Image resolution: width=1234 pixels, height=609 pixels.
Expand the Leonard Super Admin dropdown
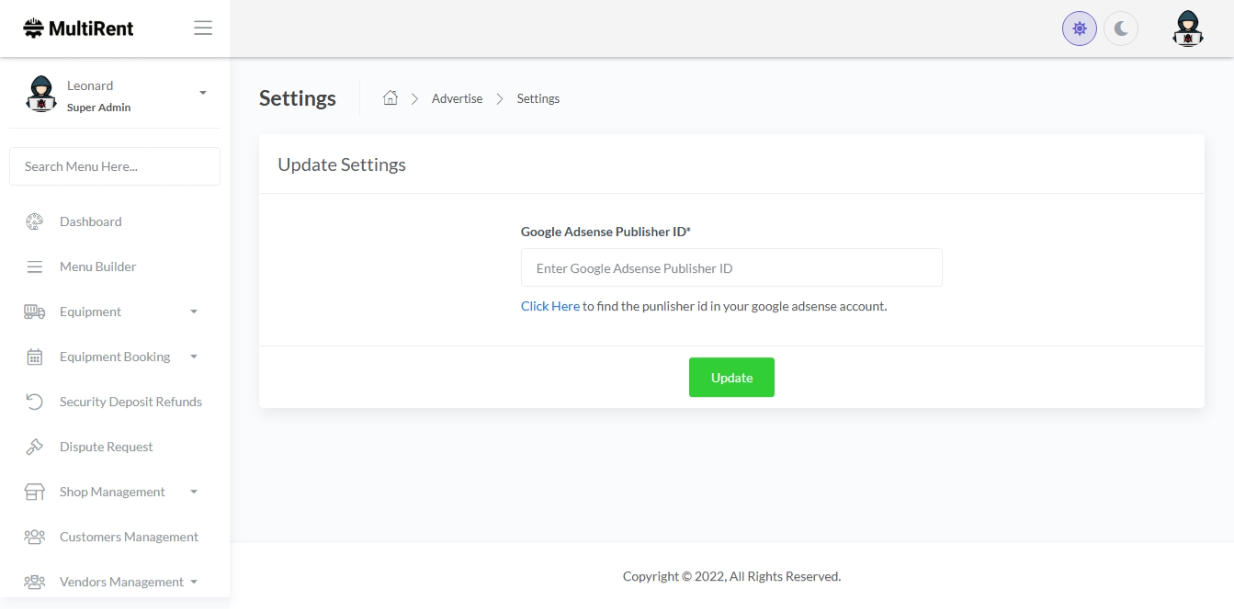[x=203, y=93]
